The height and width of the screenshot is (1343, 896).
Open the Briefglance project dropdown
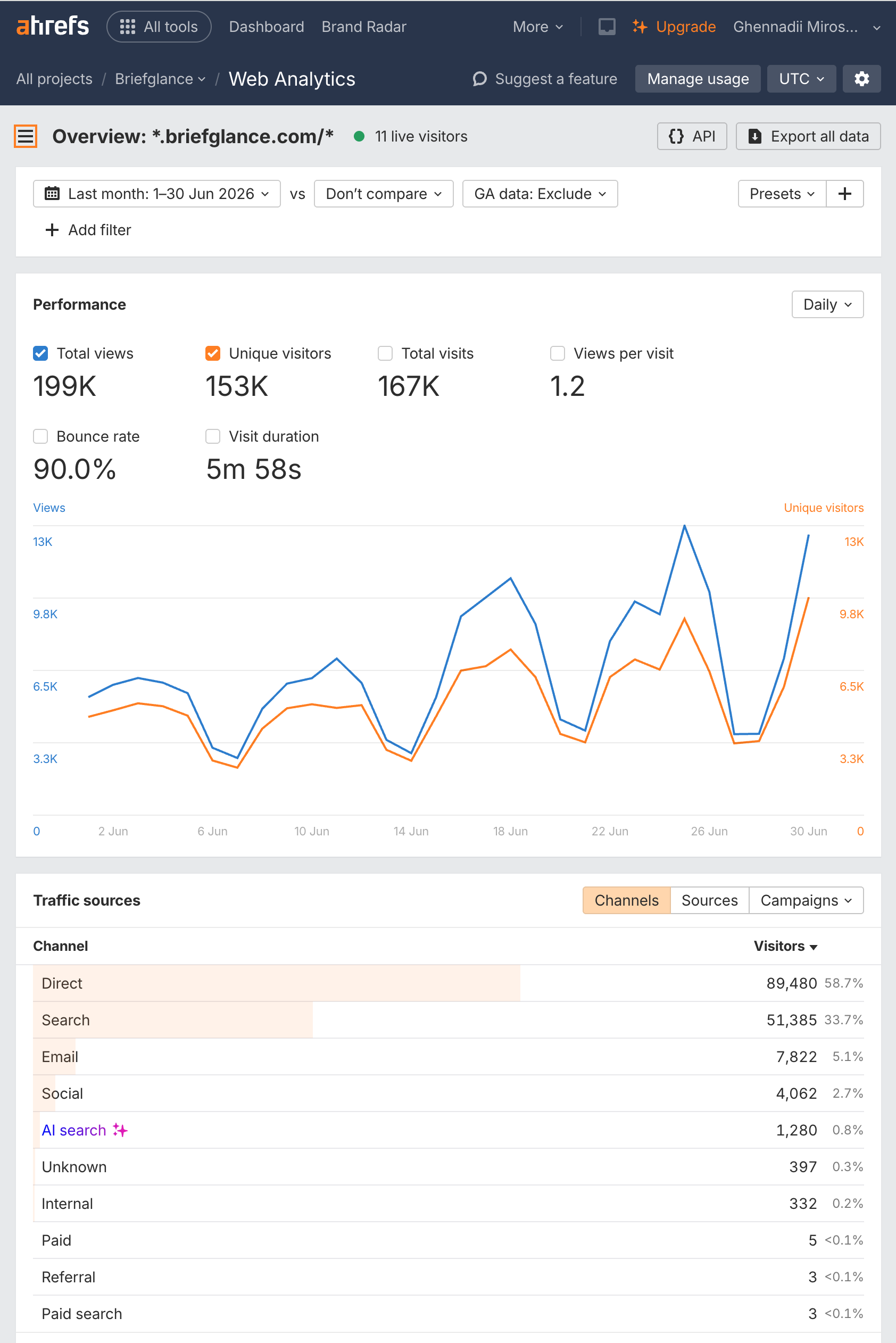[160, 79]
